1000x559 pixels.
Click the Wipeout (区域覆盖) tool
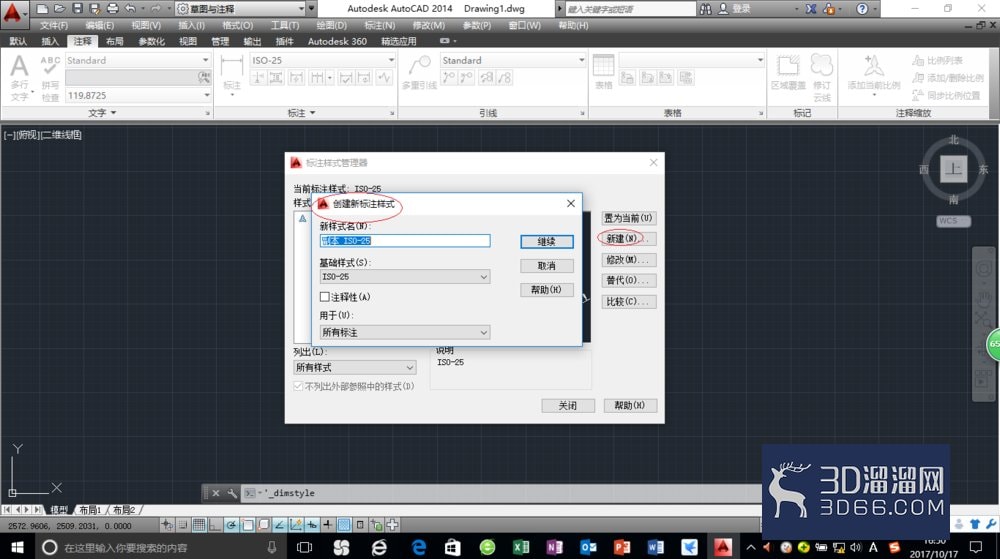click(788, 71)
